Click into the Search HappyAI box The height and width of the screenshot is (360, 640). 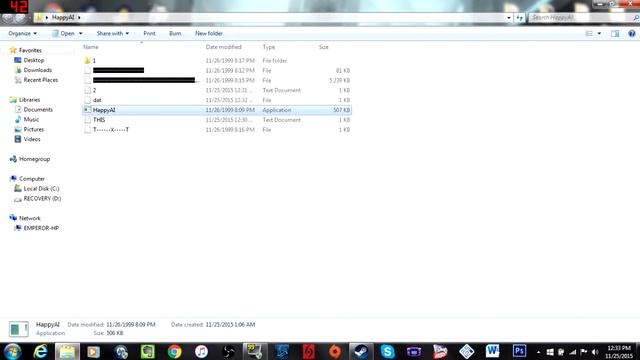click(x=582, y=18)
